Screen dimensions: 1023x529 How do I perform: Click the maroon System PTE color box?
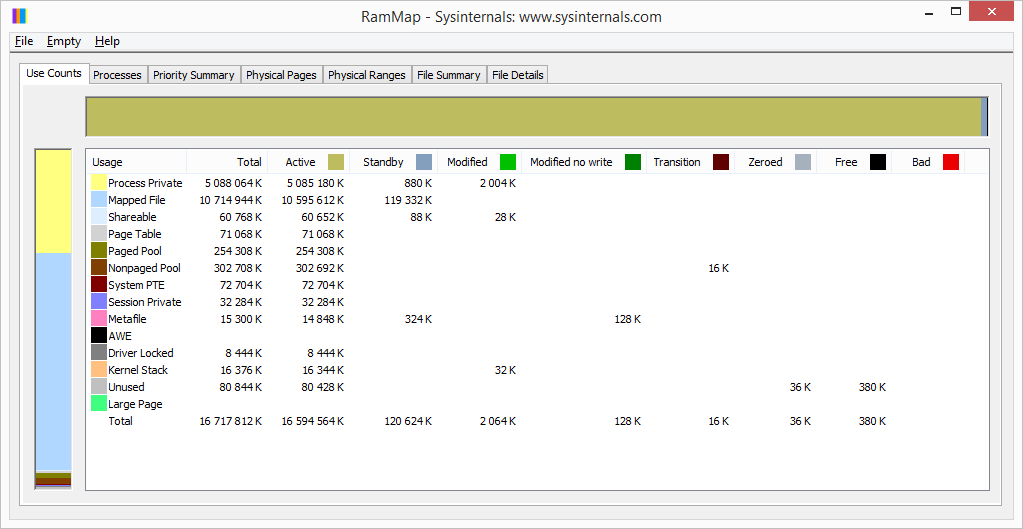click(x=99, y=284)
